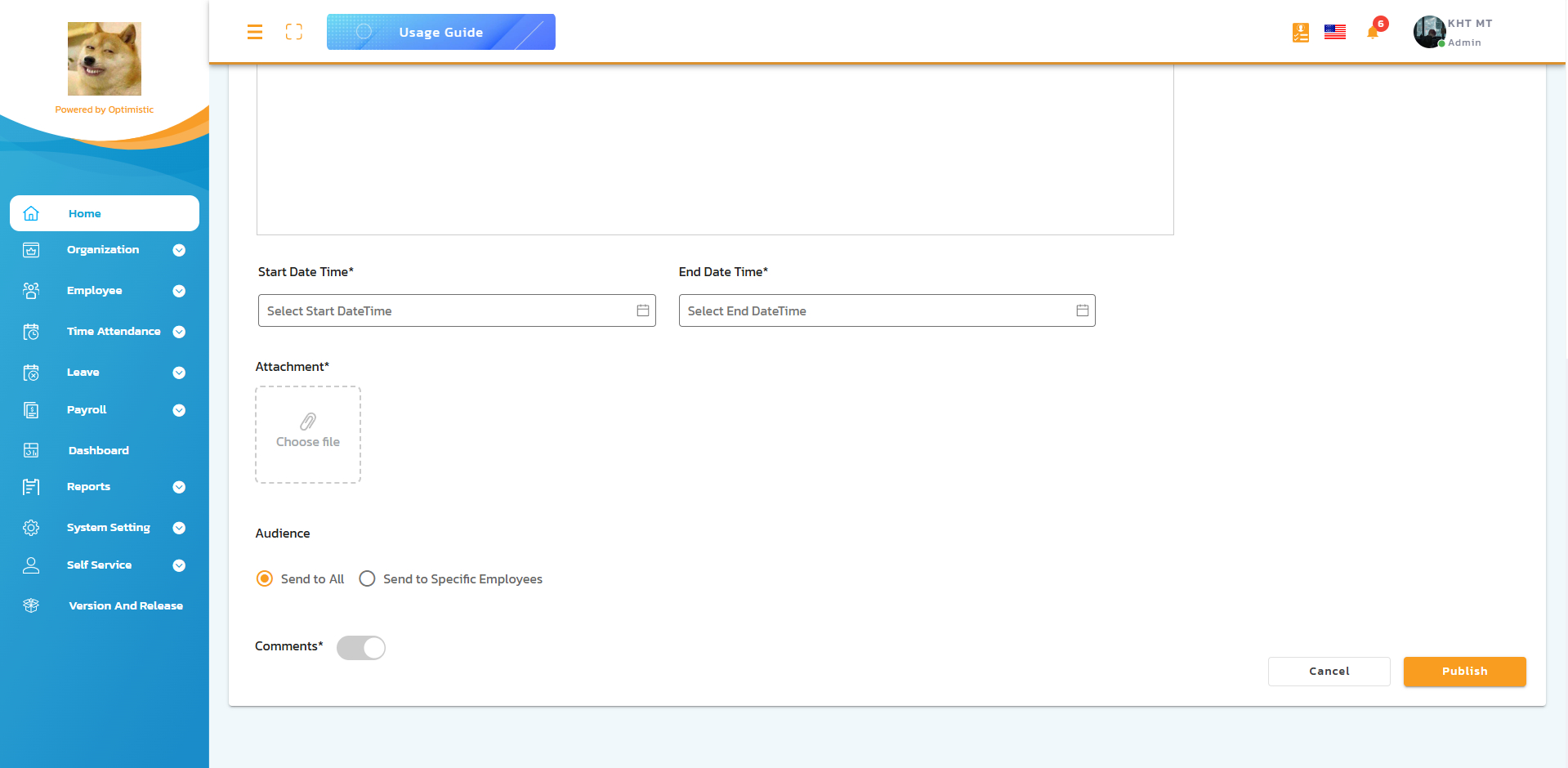Click the US flag language icon

(1335, 32)
